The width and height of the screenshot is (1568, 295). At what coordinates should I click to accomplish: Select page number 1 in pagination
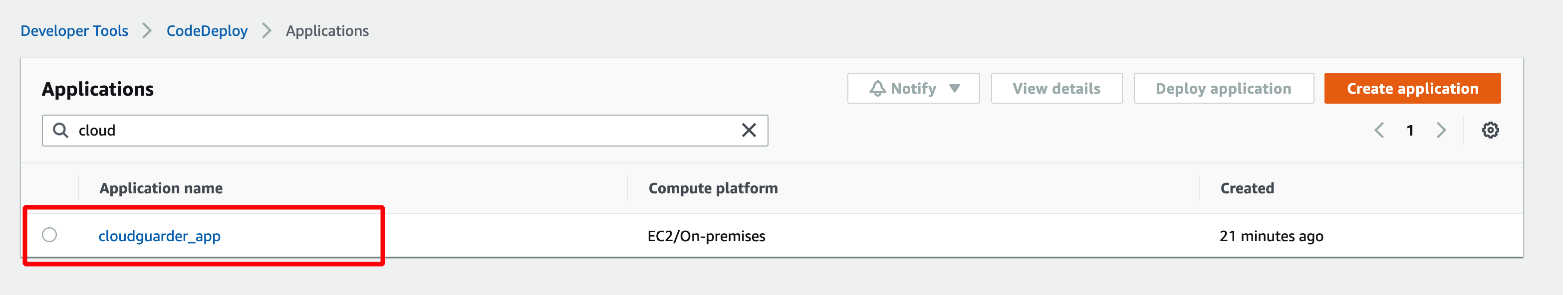[1410, 130]
